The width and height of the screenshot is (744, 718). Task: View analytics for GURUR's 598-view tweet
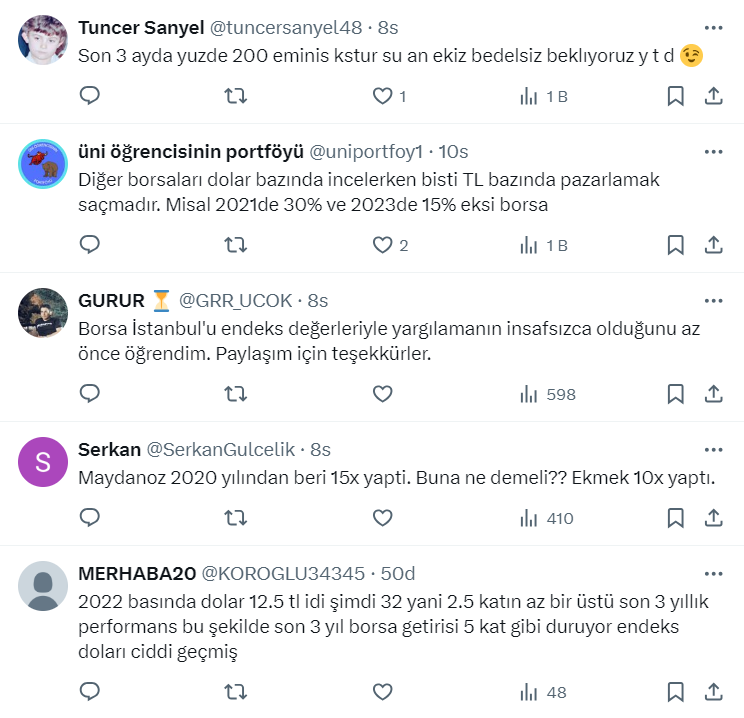(x=548, y=394)
